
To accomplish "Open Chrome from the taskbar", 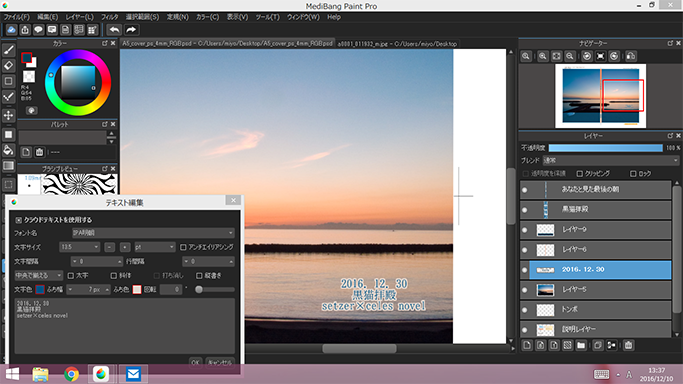I will [71, 374].
